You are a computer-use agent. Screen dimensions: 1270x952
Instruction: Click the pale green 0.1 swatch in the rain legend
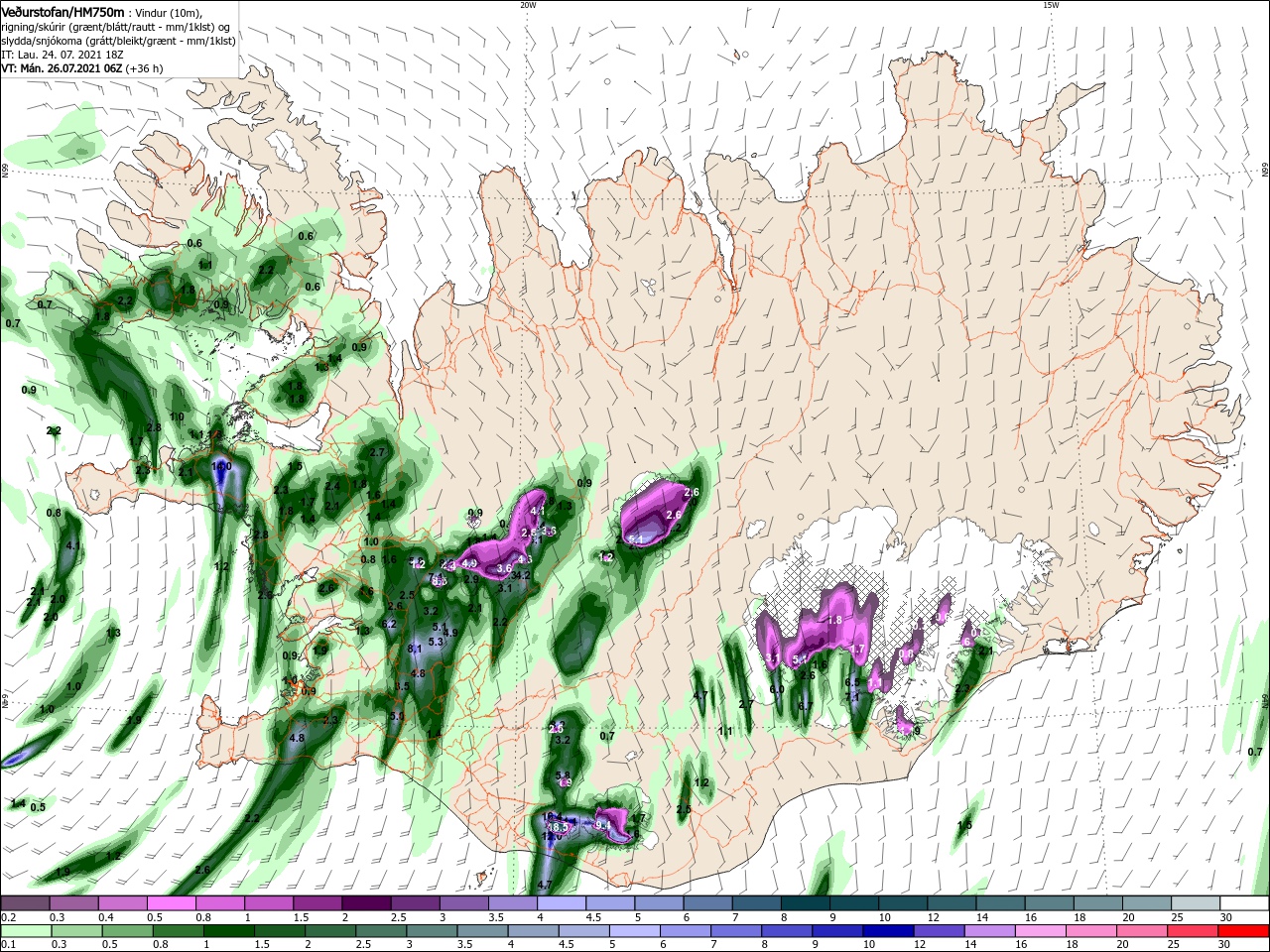[26, 931]
